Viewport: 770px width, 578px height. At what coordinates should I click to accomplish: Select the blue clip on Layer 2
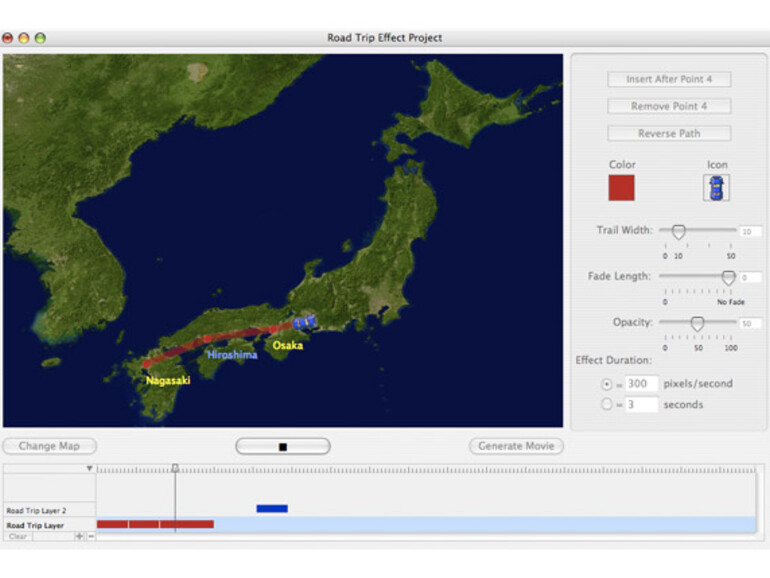tap(271, 509)
